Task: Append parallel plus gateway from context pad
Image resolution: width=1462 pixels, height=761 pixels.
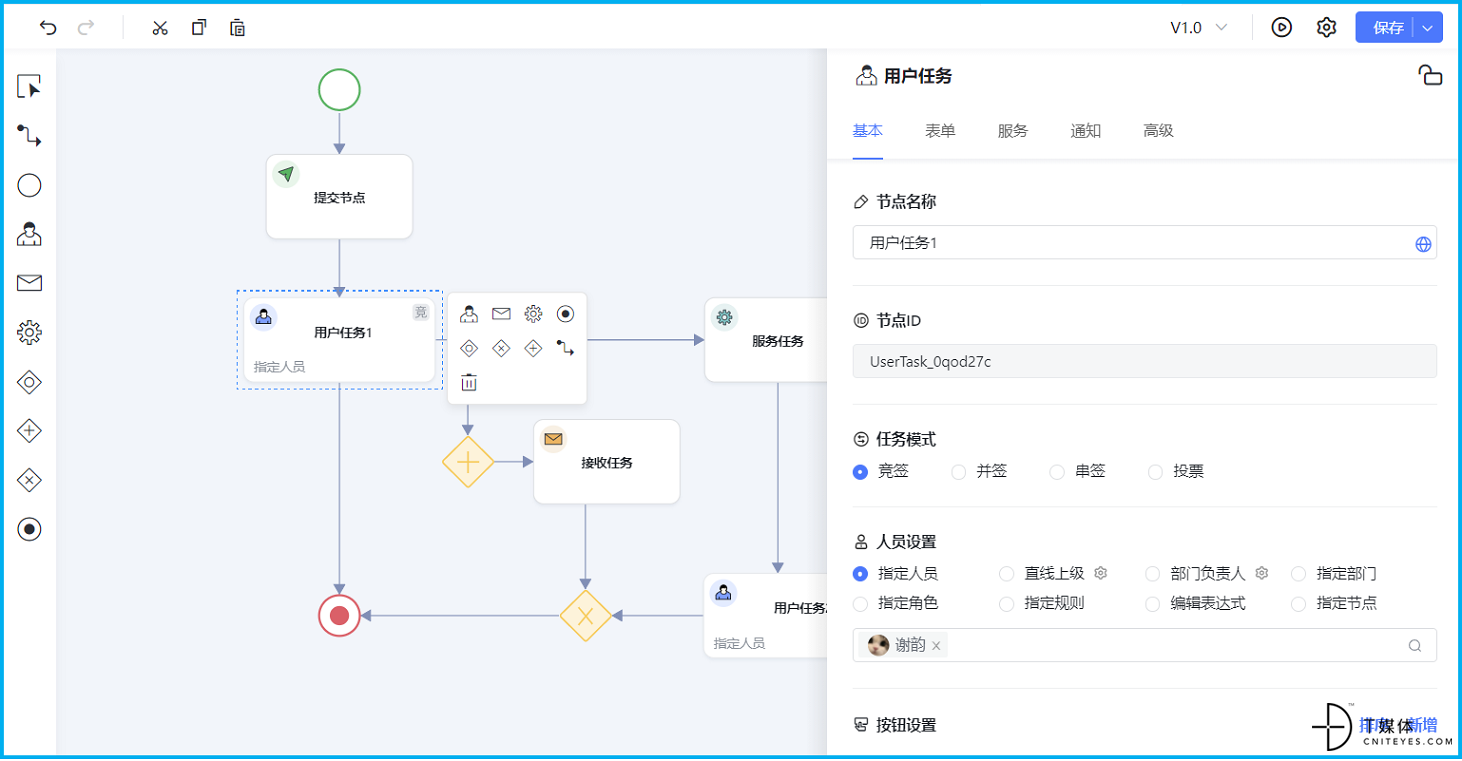Action: pos(533,348)
